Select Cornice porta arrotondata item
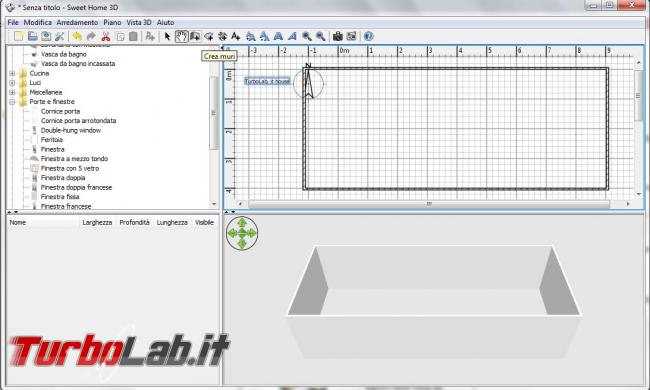This screenshot has width=650, height=390. 78,121
